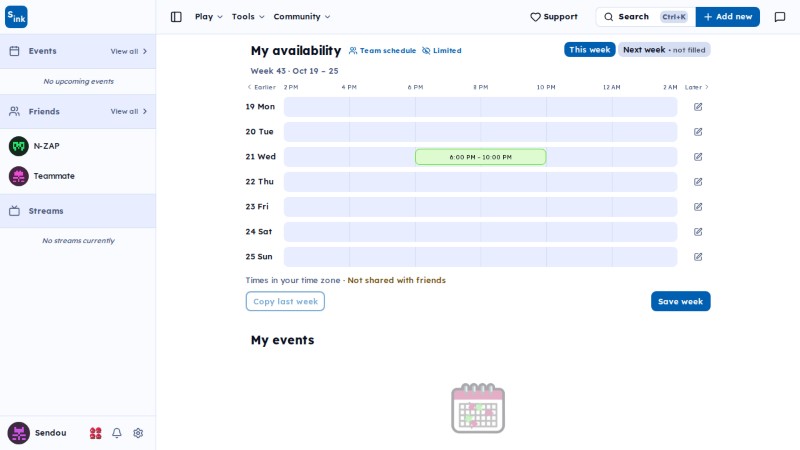Click the Friends people icon
800x450 pixels.
point(14,111)
